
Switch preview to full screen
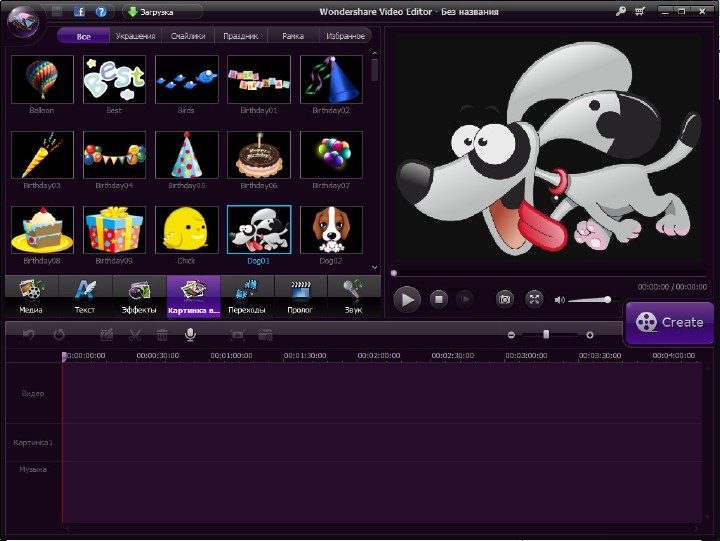tap(534, 299)
